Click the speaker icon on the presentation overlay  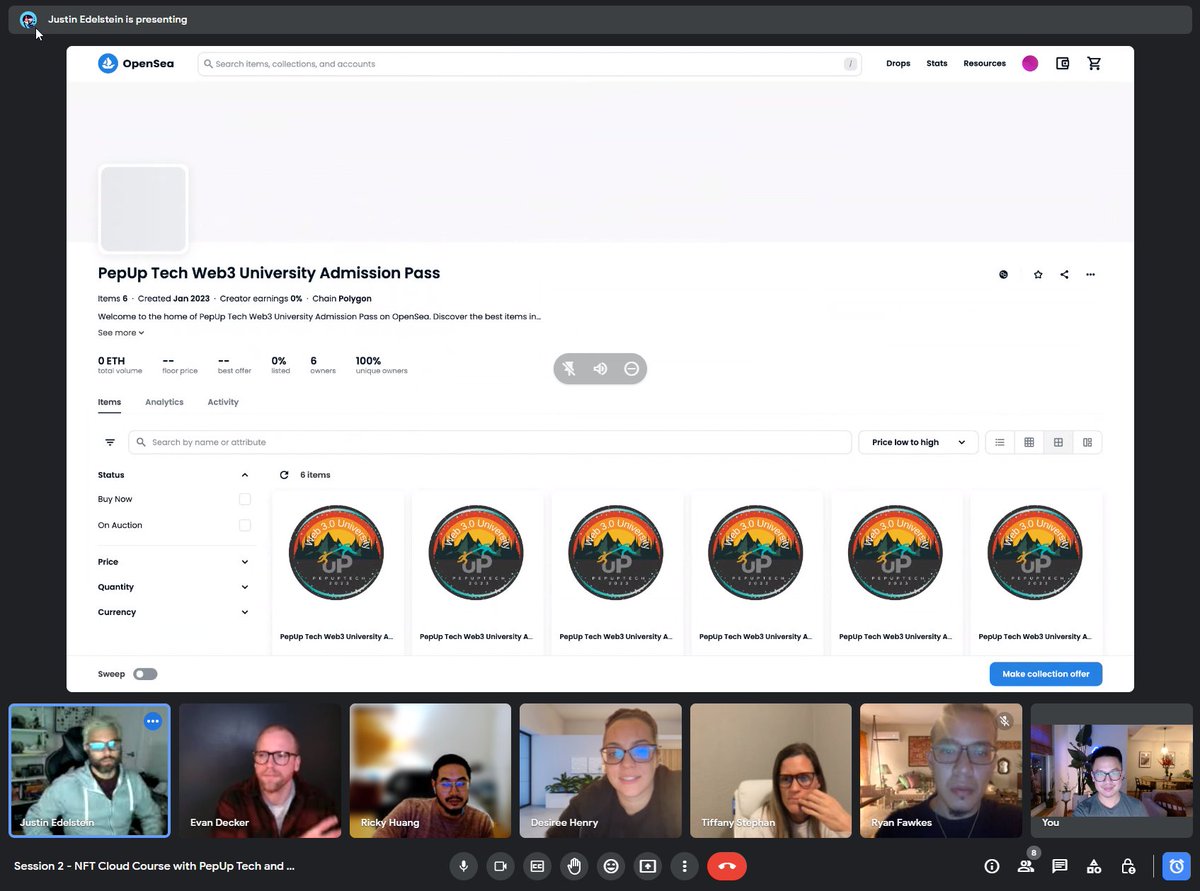pos(600,369)
